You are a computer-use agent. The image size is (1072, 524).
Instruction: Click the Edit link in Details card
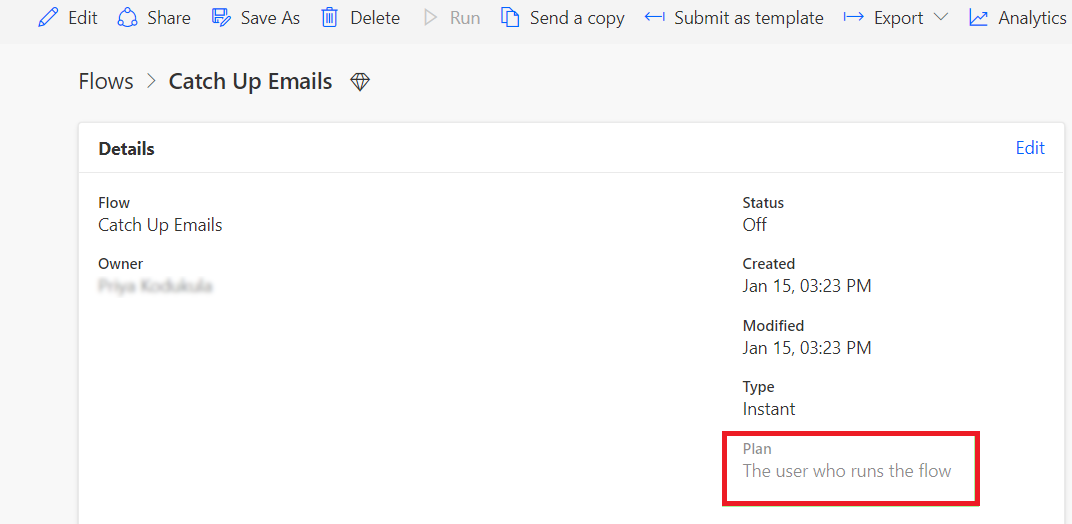click(x=1030, y=148)
